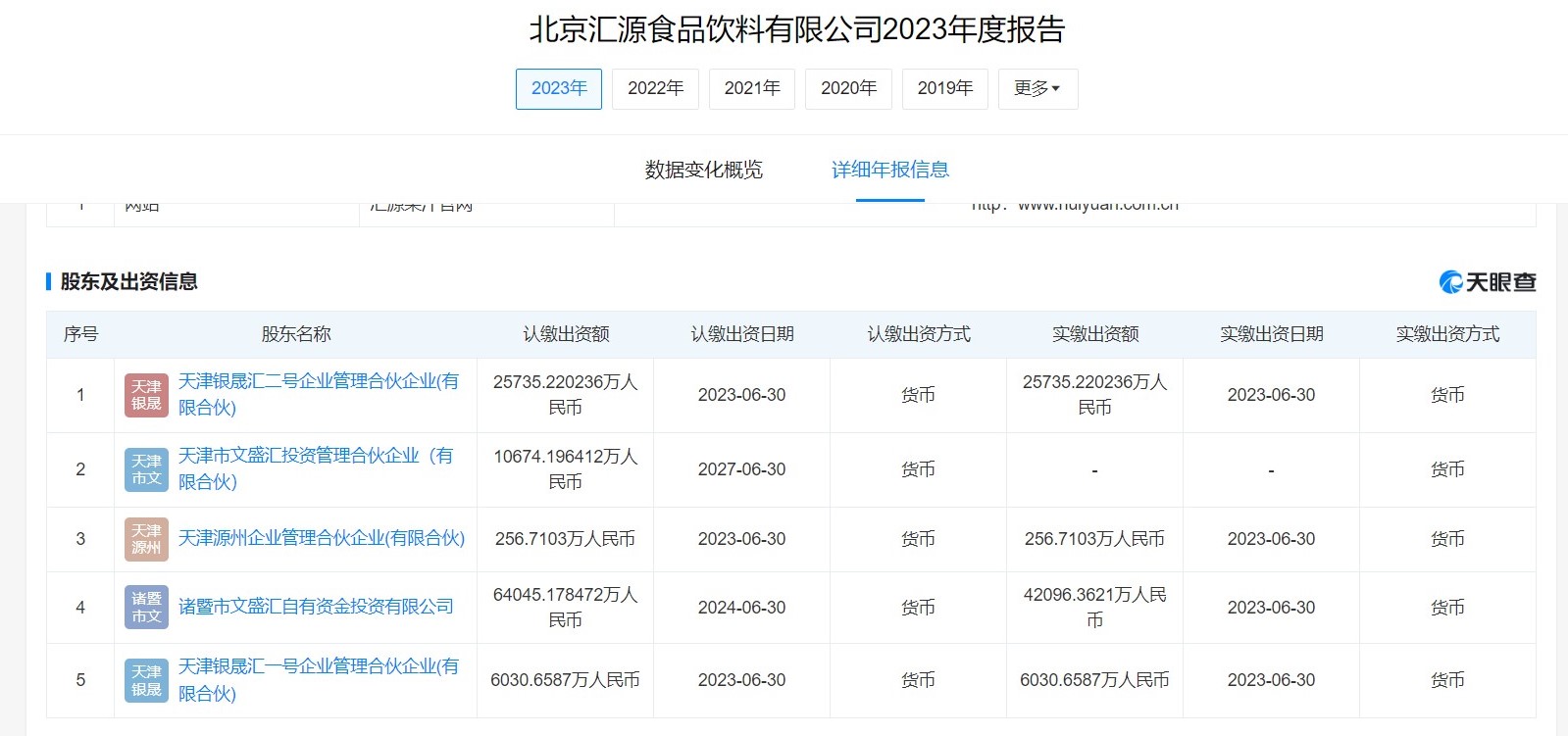The width and height of the screenshot is (1568, 736).
Task: Click the 天眼查 logo
Action: tap(1487, 282)
